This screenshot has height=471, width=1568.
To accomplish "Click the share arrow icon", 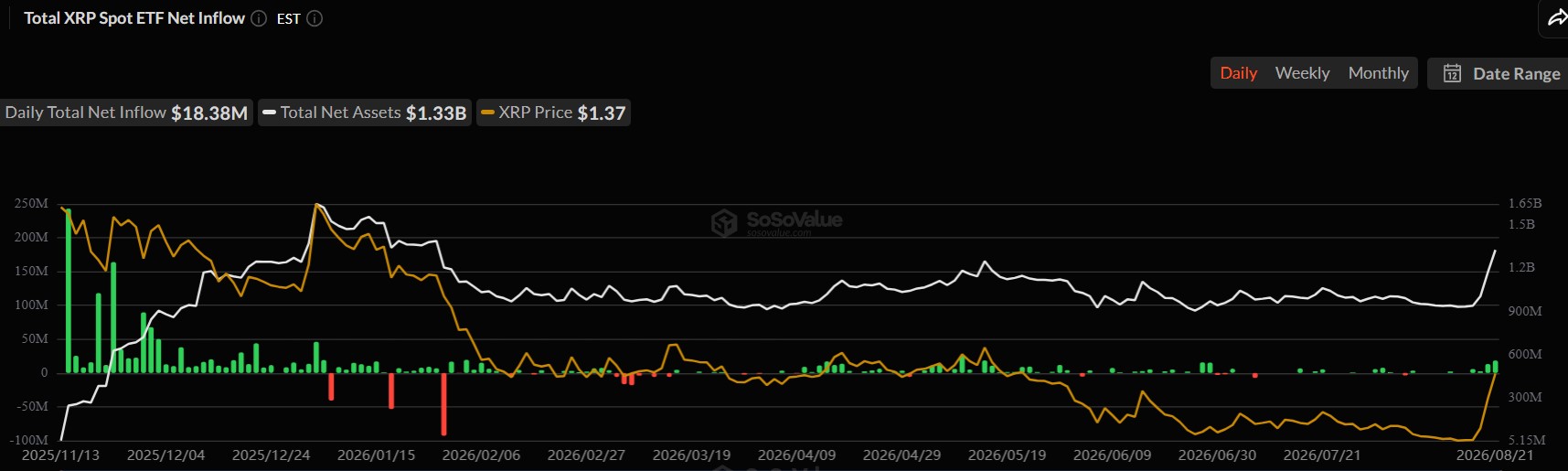I will click(x=1557, y=17).
